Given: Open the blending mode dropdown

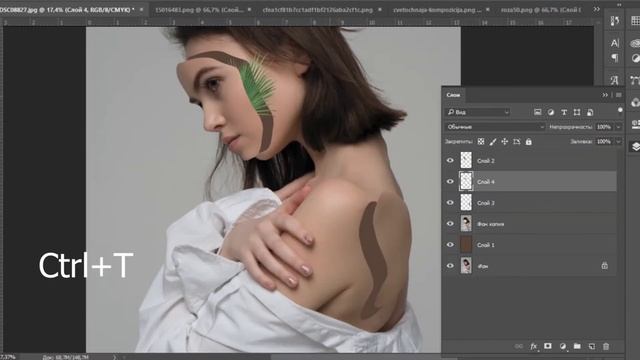Looking at the screenshot, I should 495,127.
